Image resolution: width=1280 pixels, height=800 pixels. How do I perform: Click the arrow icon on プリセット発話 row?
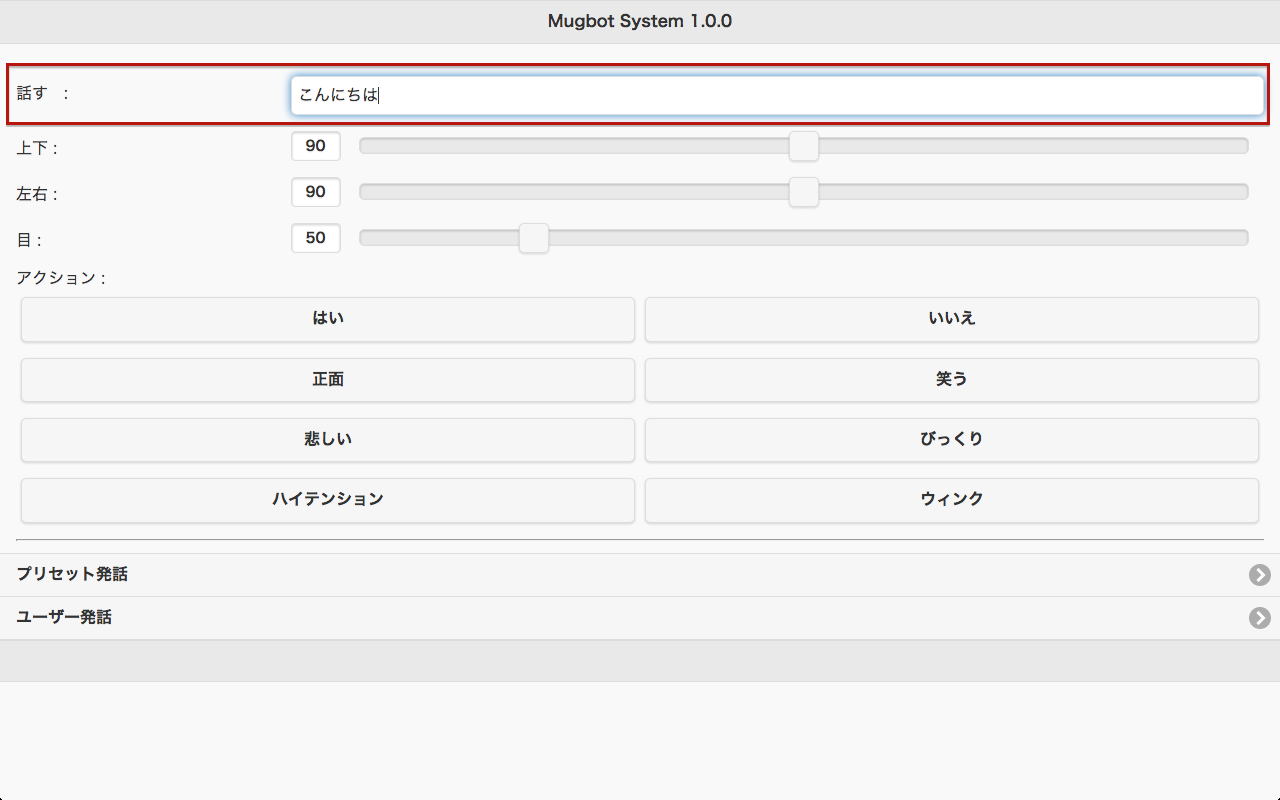pos(1259,575)
